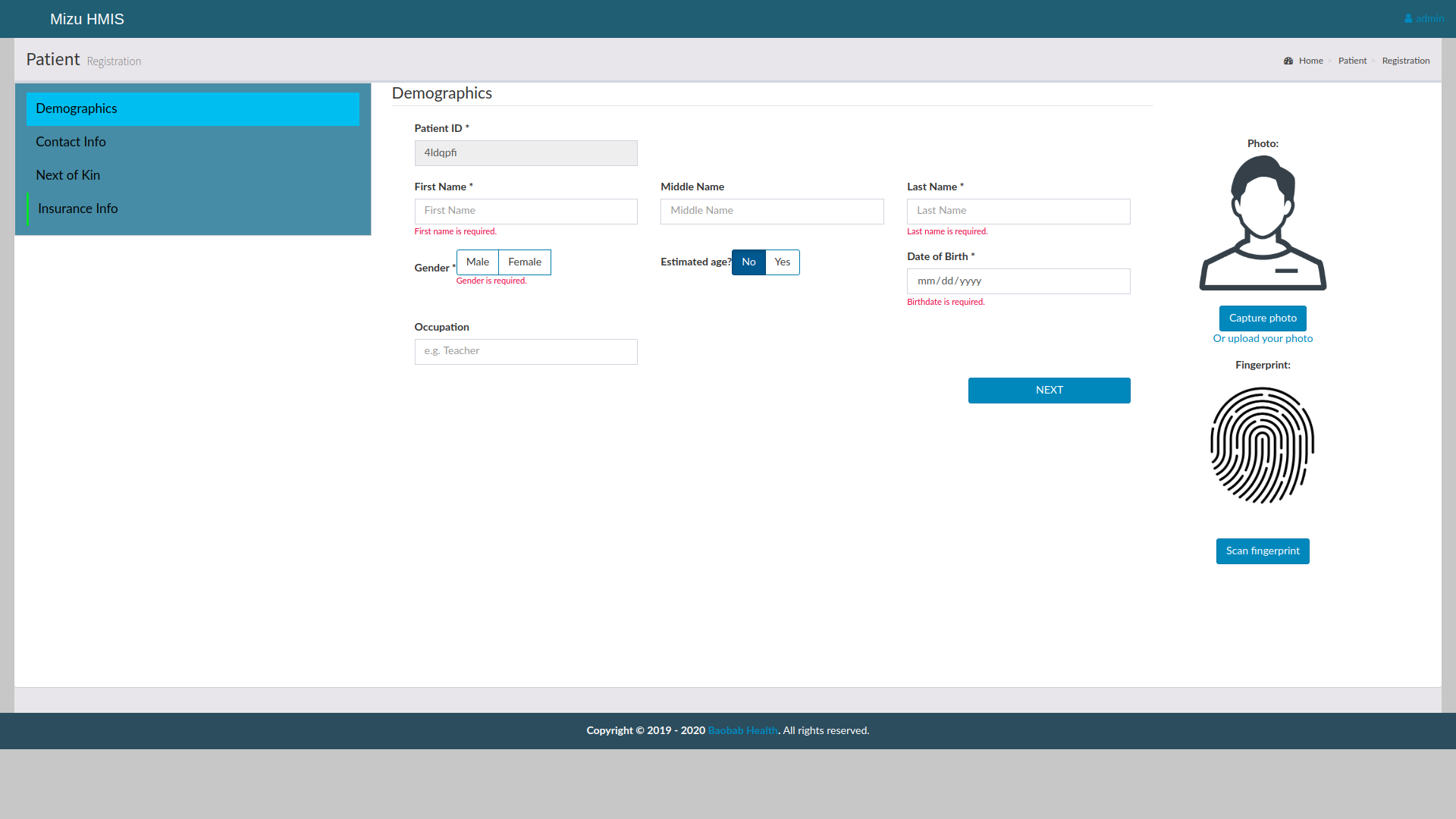Click the admin user icon
Screen dimensions: 1456x819
tap(1408, 19)
